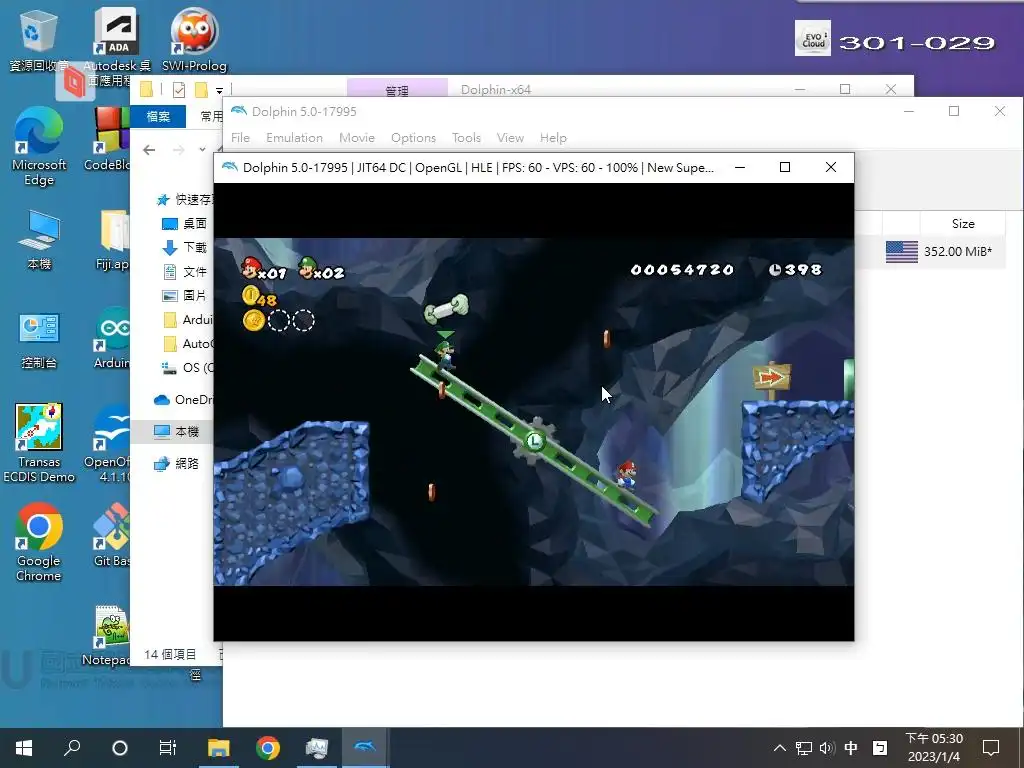This screenshot has width=1024, height=768.
Task: Open the View menu in Dolphin
Action: tap(510, 138)
